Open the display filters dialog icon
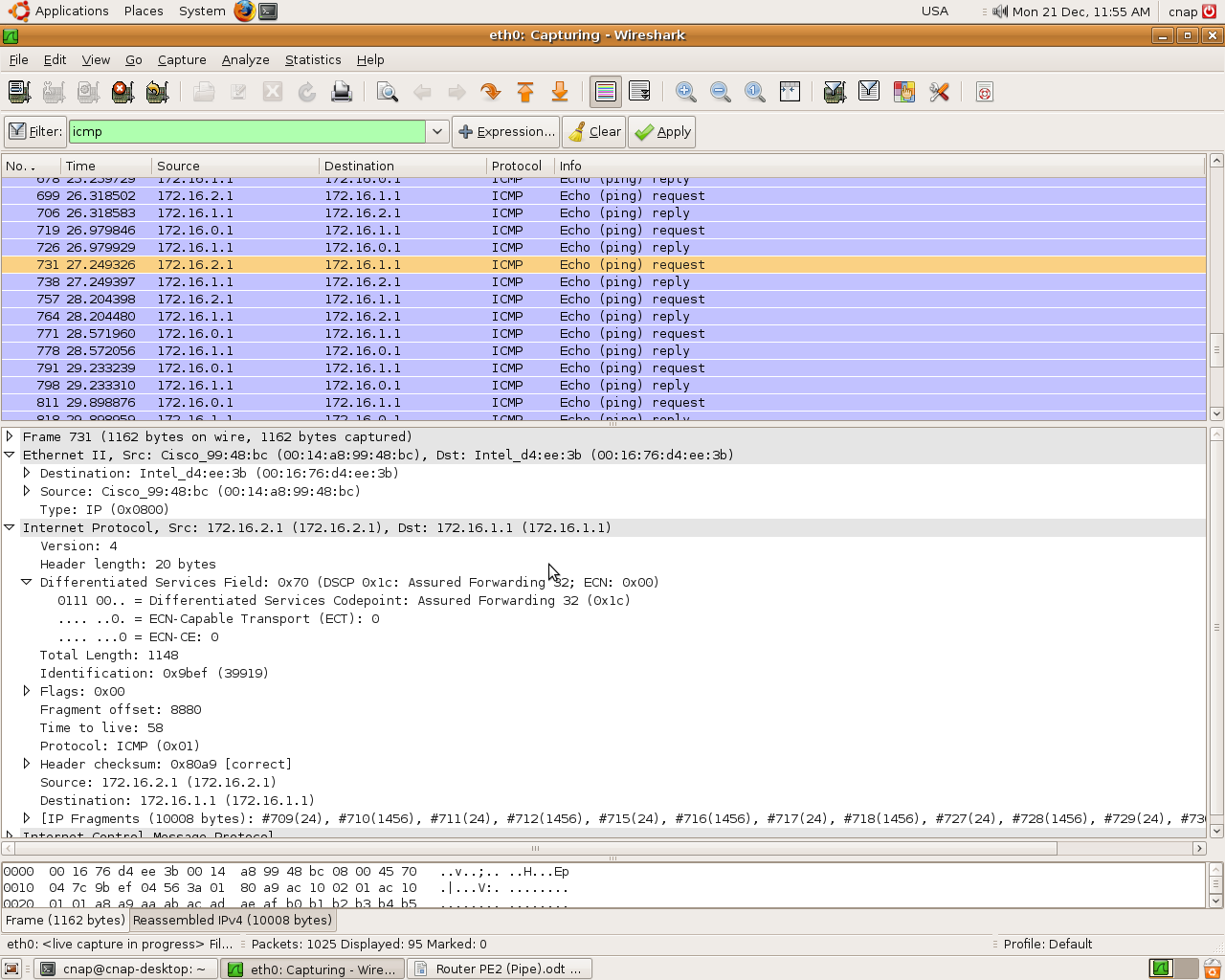1225x980 pixels. click(869, 92)
